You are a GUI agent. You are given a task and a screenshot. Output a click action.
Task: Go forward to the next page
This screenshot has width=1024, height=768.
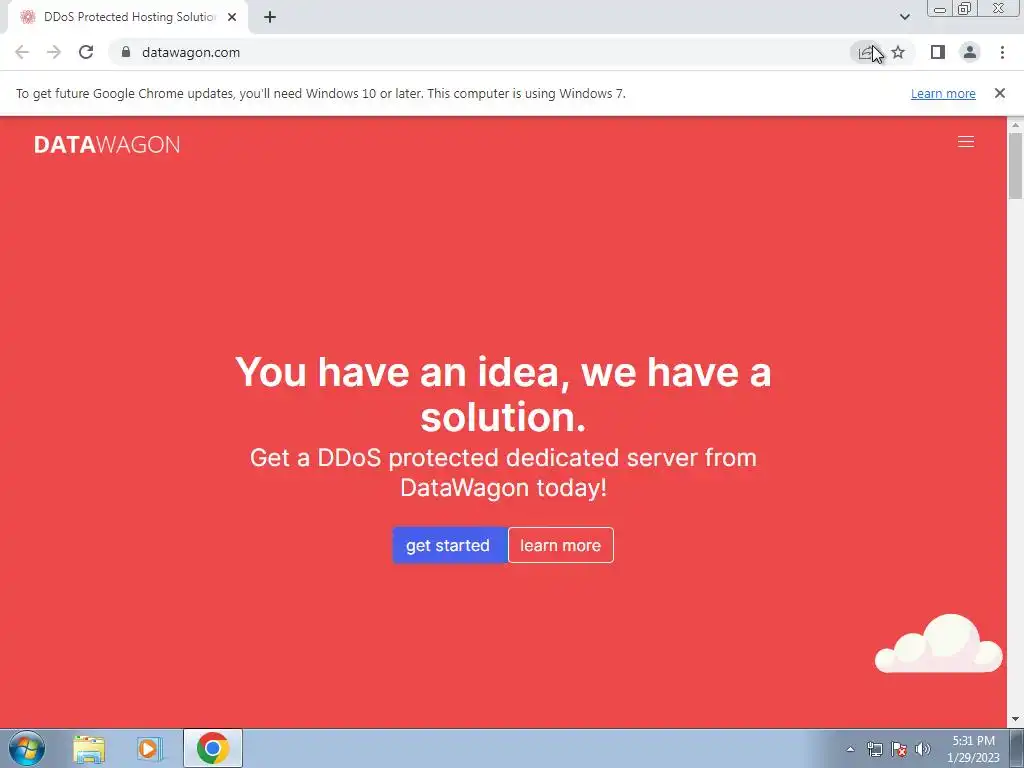click(54, 52)
